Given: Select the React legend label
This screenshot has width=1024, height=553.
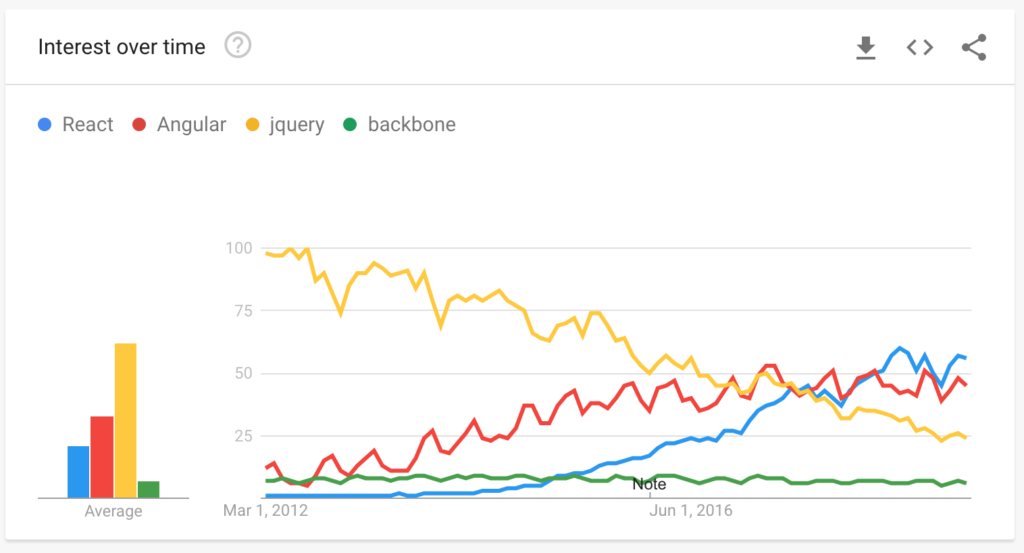Looking at the screenshot, I should (x=88, y=125).
